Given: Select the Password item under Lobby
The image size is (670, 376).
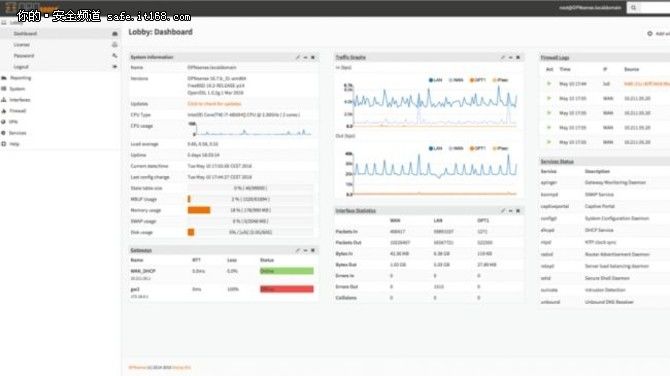Looking at the screenshot, I should (24, 56).
